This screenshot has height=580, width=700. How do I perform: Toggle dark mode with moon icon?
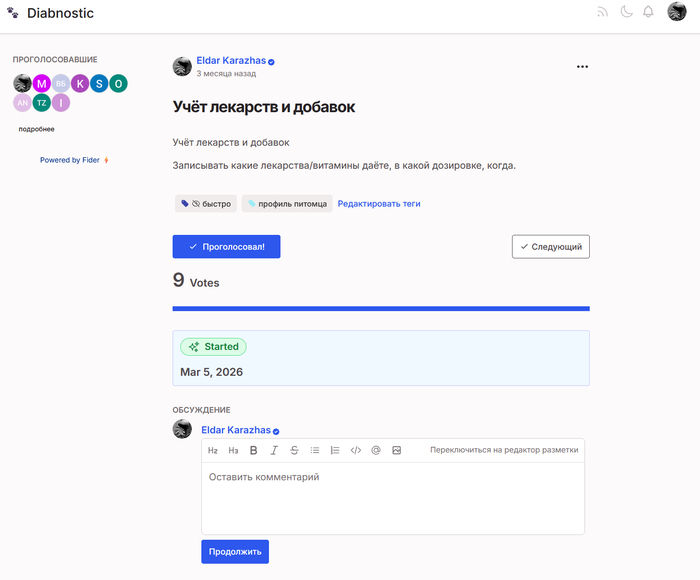(626, 12)
